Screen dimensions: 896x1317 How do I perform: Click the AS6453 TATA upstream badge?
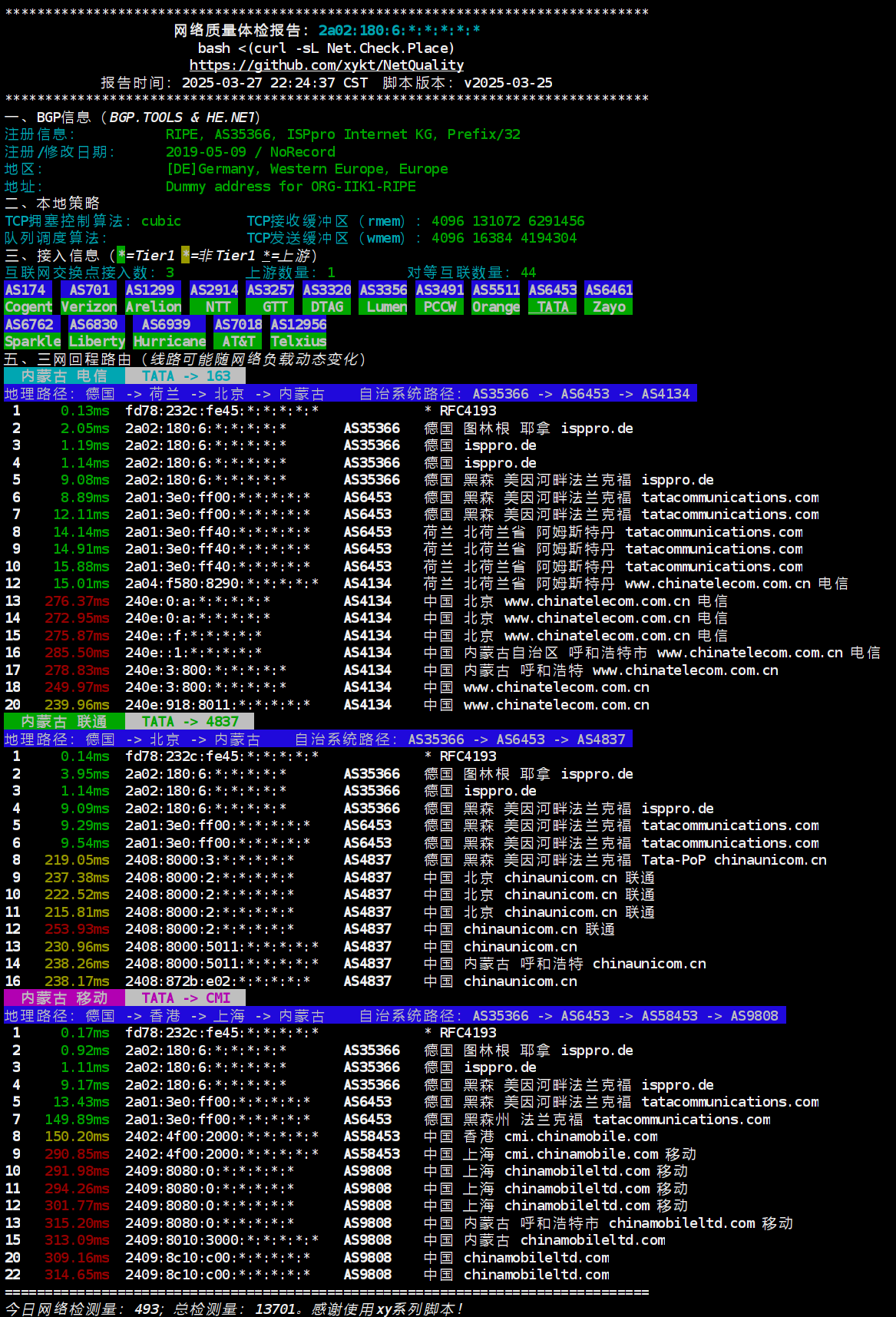553,298
